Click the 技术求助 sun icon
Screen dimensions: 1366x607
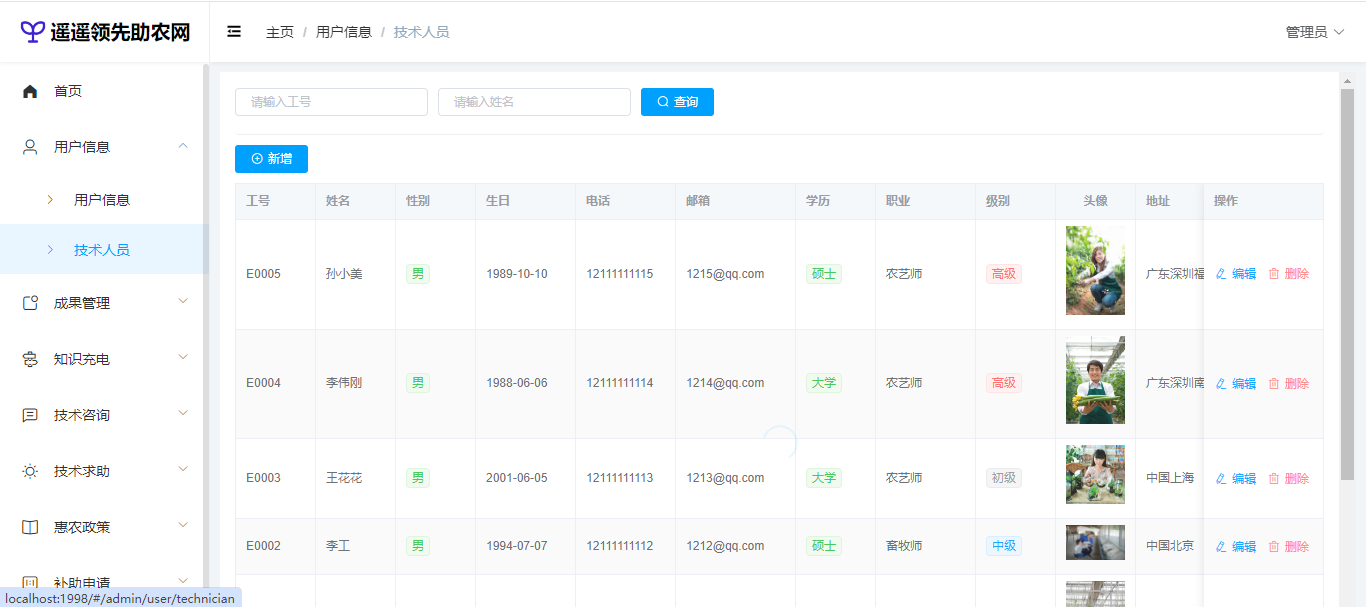(x=30, y=471)
